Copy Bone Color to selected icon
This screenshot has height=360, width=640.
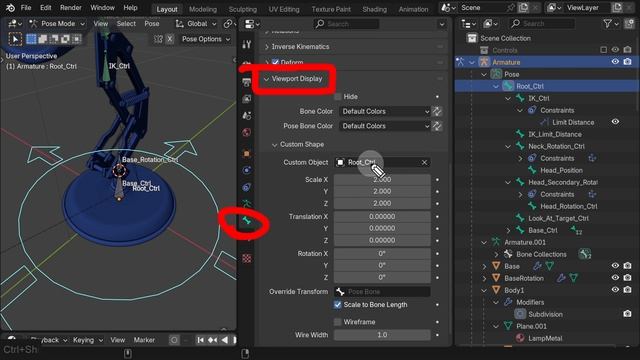[437, 111]
